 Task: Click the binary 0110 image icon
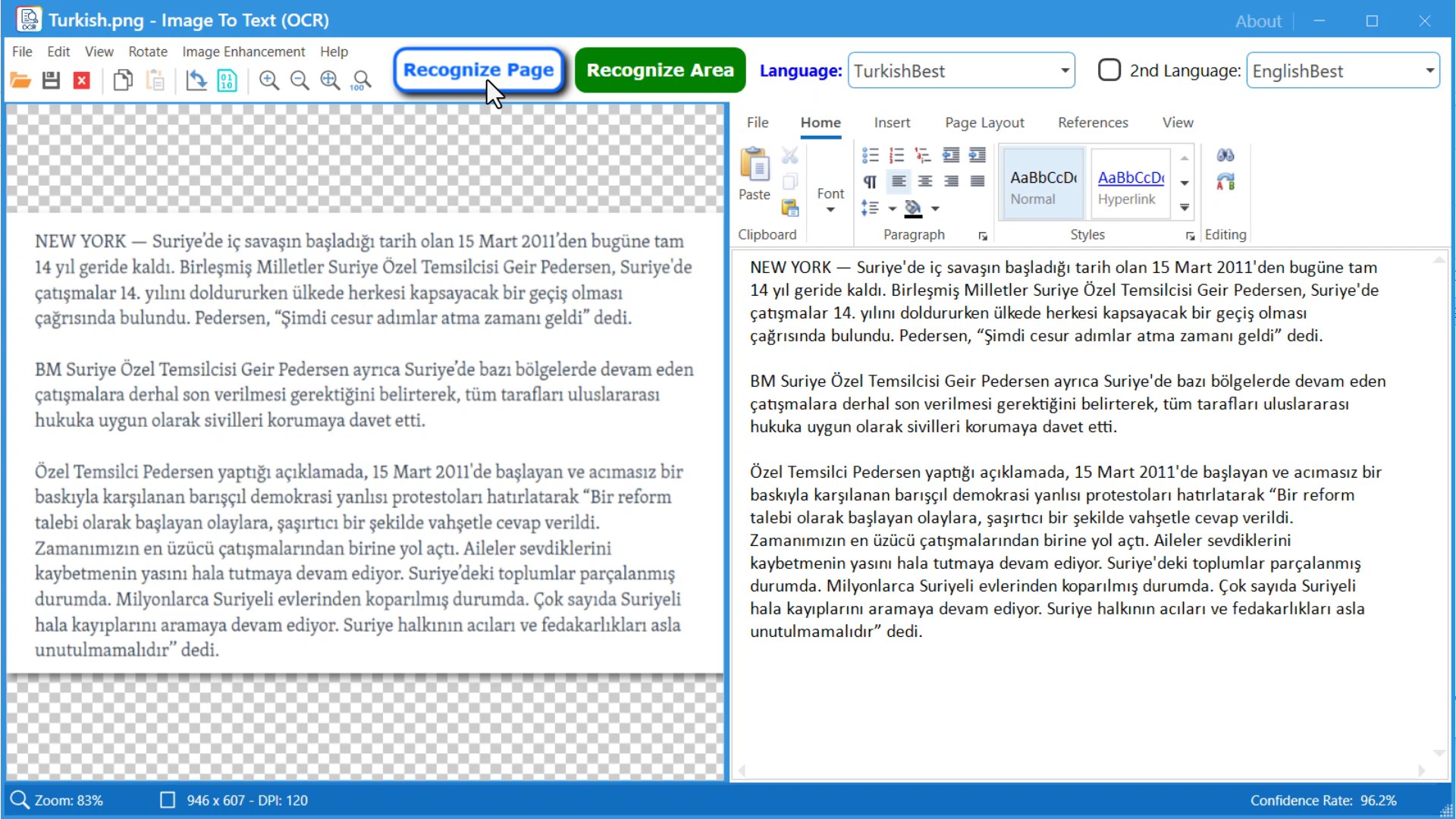227,80
